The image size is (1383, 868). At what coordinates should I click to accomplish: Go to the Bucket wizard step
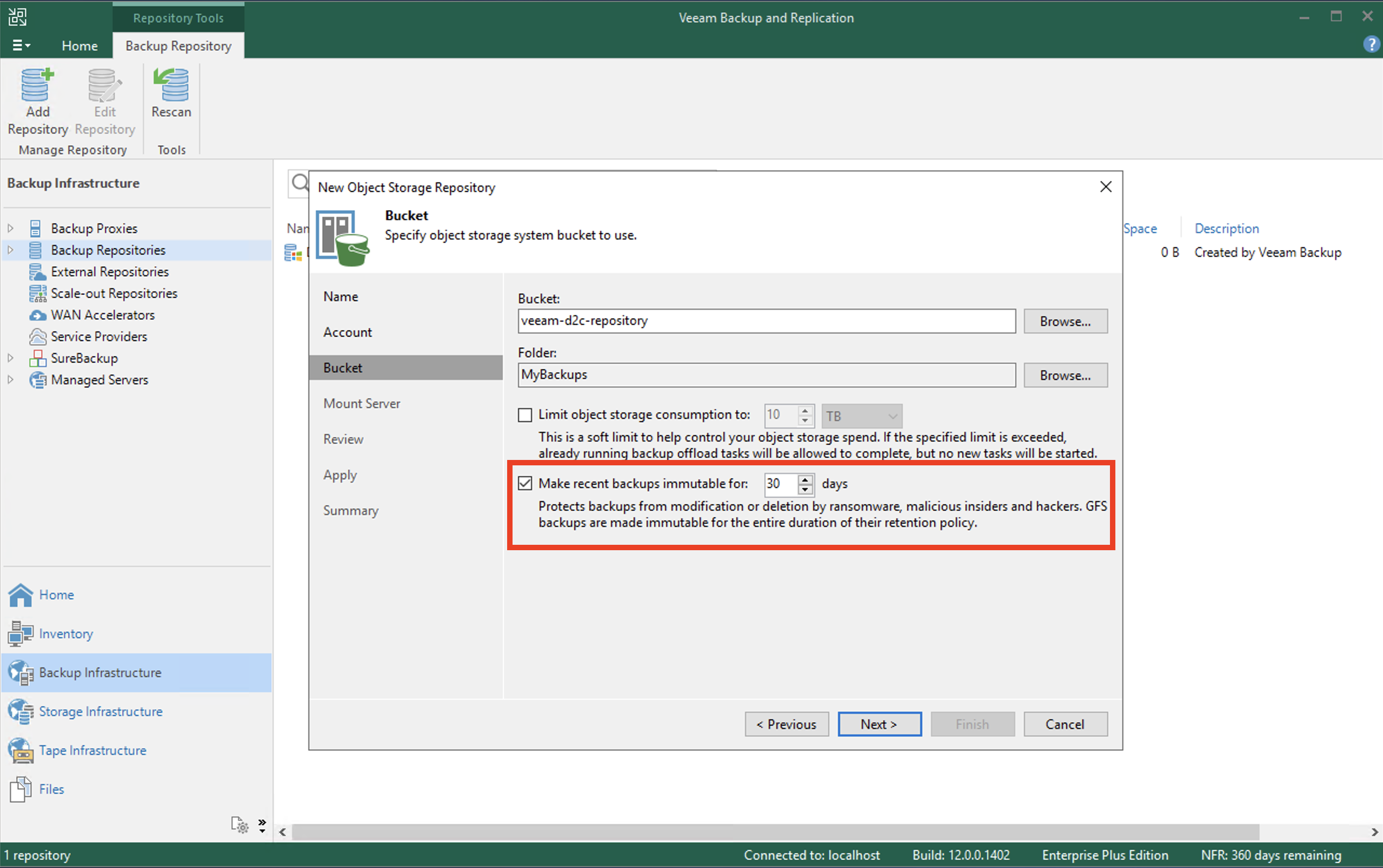coord(406,368)
